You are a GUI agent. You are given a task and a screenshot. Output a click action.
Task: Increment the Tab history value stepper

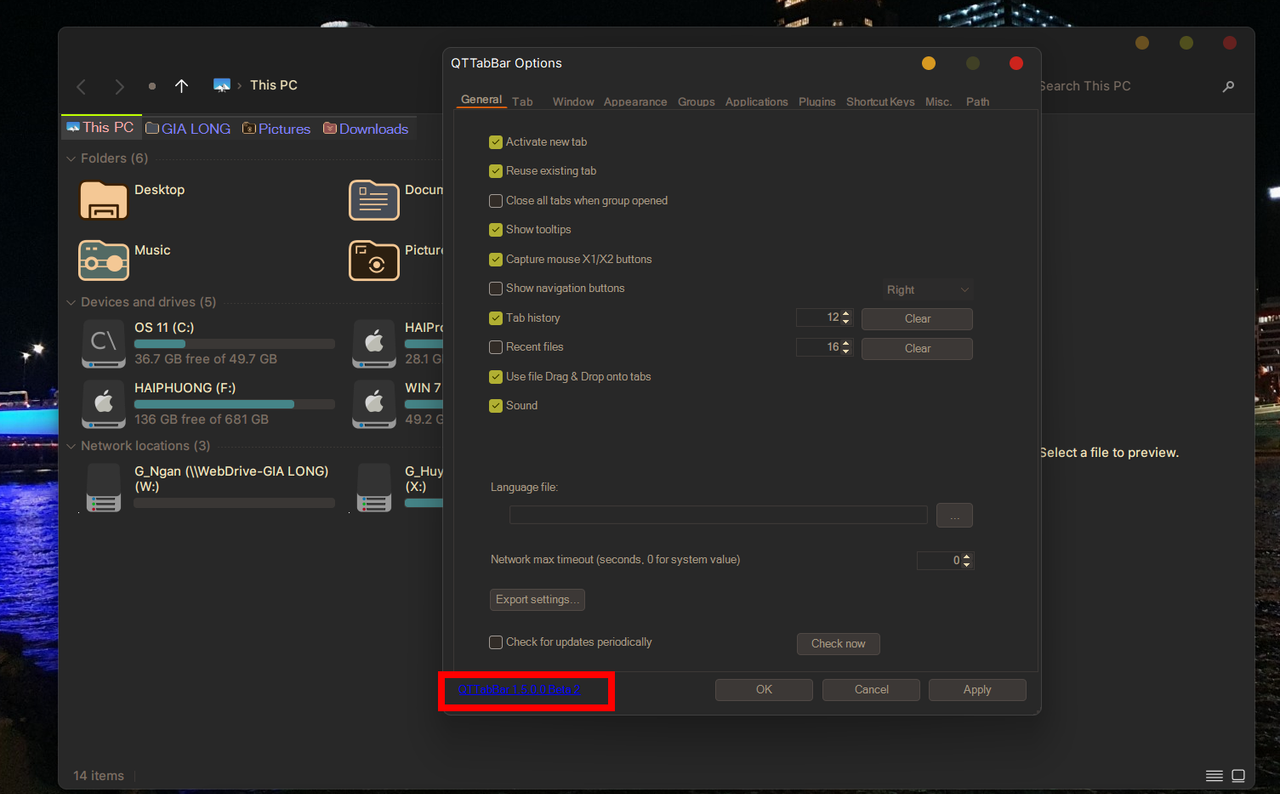(x=845, y=313)
